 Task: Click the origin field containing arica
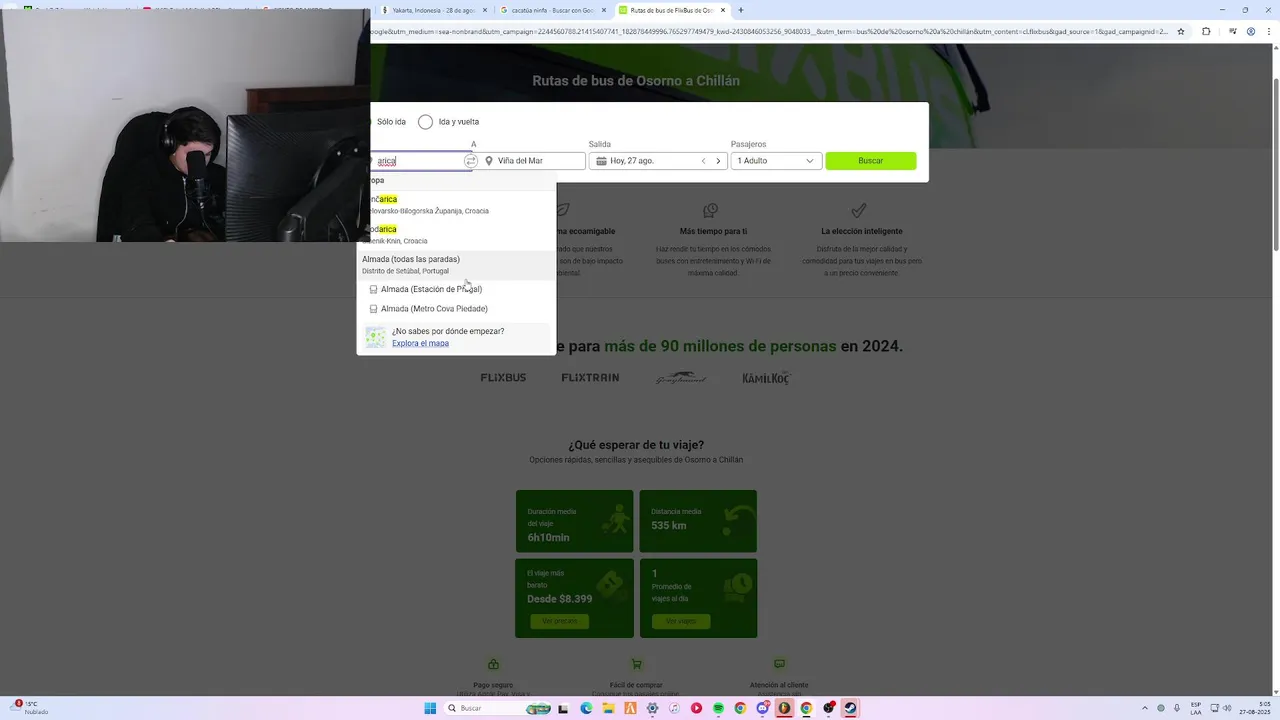point(418,161)
